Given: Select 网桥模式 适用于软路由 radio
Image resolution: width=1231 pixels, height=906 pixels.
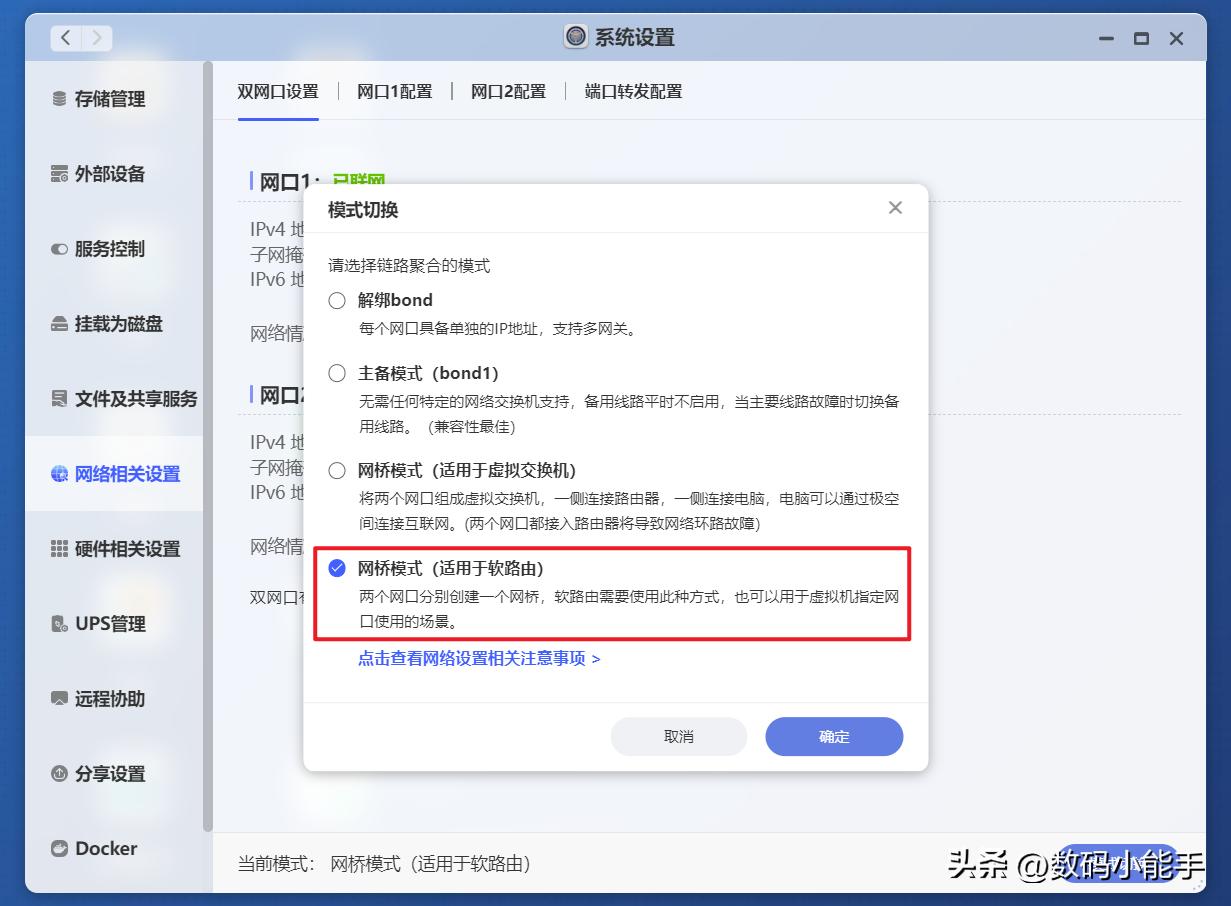Looking at the screenshot, I should [x=337, y=569].
